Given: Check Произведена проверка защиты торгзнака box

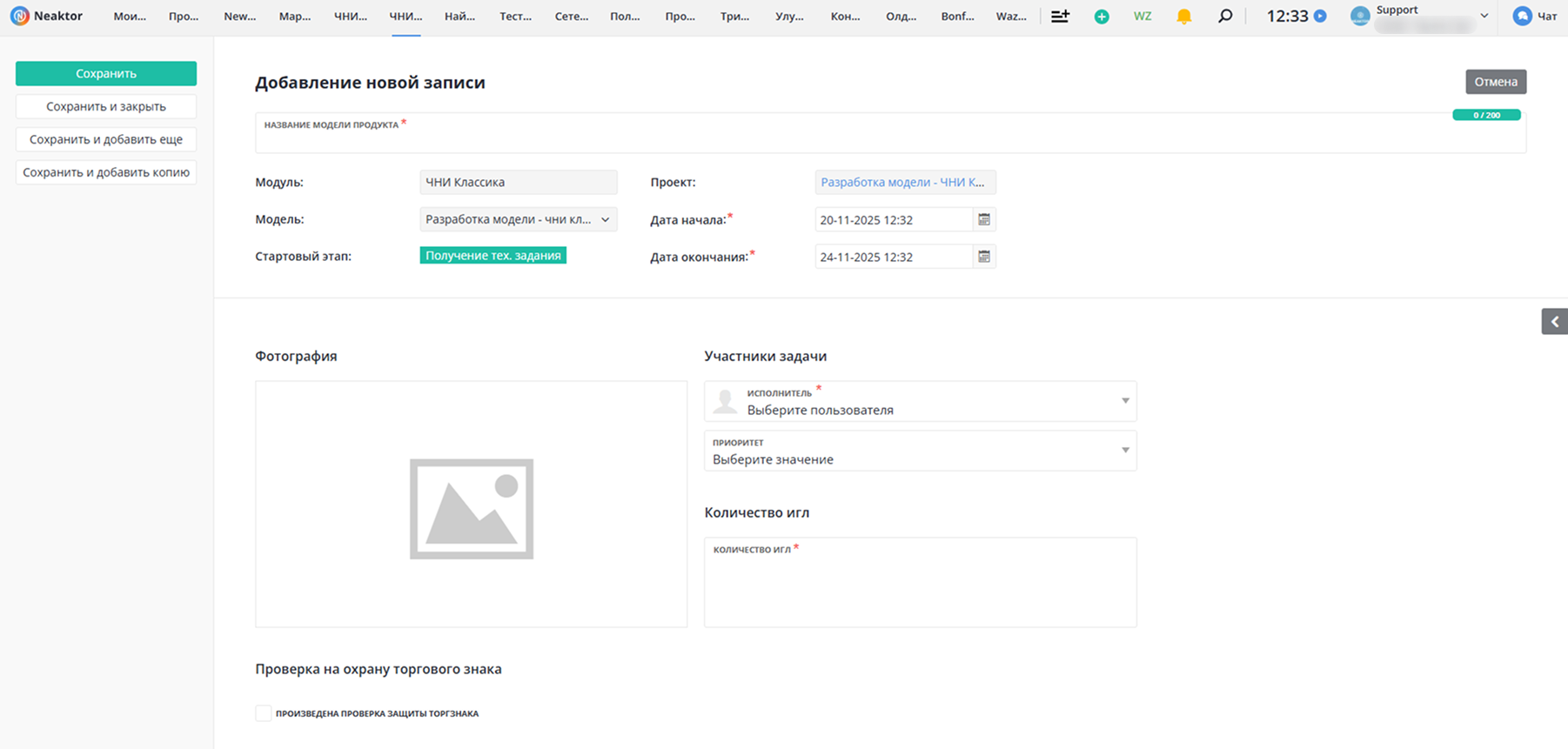Looking at the screenshot, I should point(264,713).
